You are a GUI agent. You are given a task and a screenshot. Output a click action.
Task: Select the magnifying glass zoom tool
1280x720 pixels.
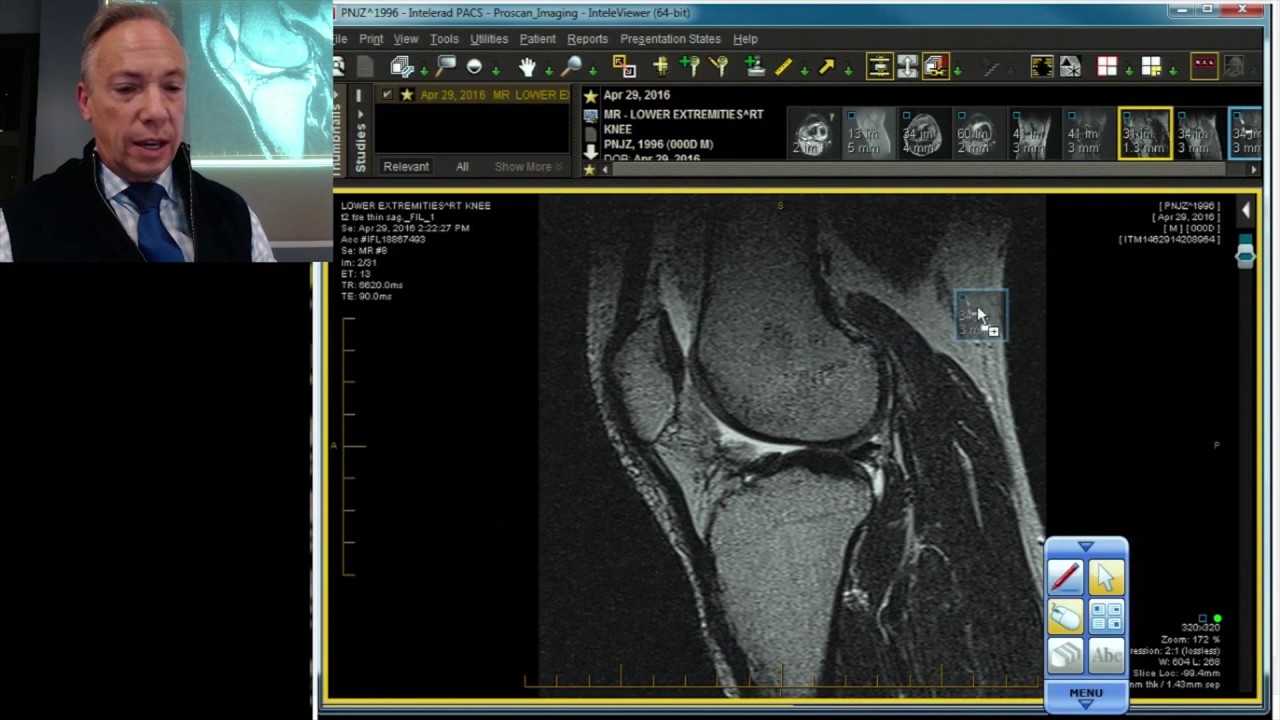click(x=572, y=67)
